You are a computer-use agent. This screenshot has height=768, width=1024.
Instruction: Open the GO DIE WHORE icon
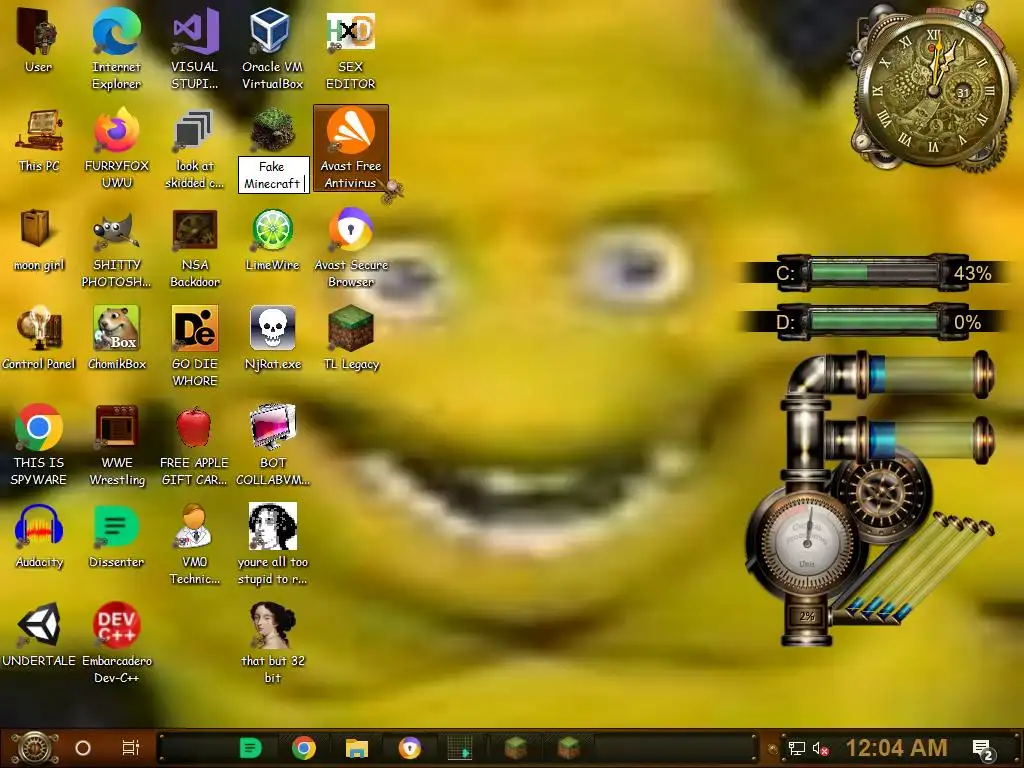click(194, 328)
